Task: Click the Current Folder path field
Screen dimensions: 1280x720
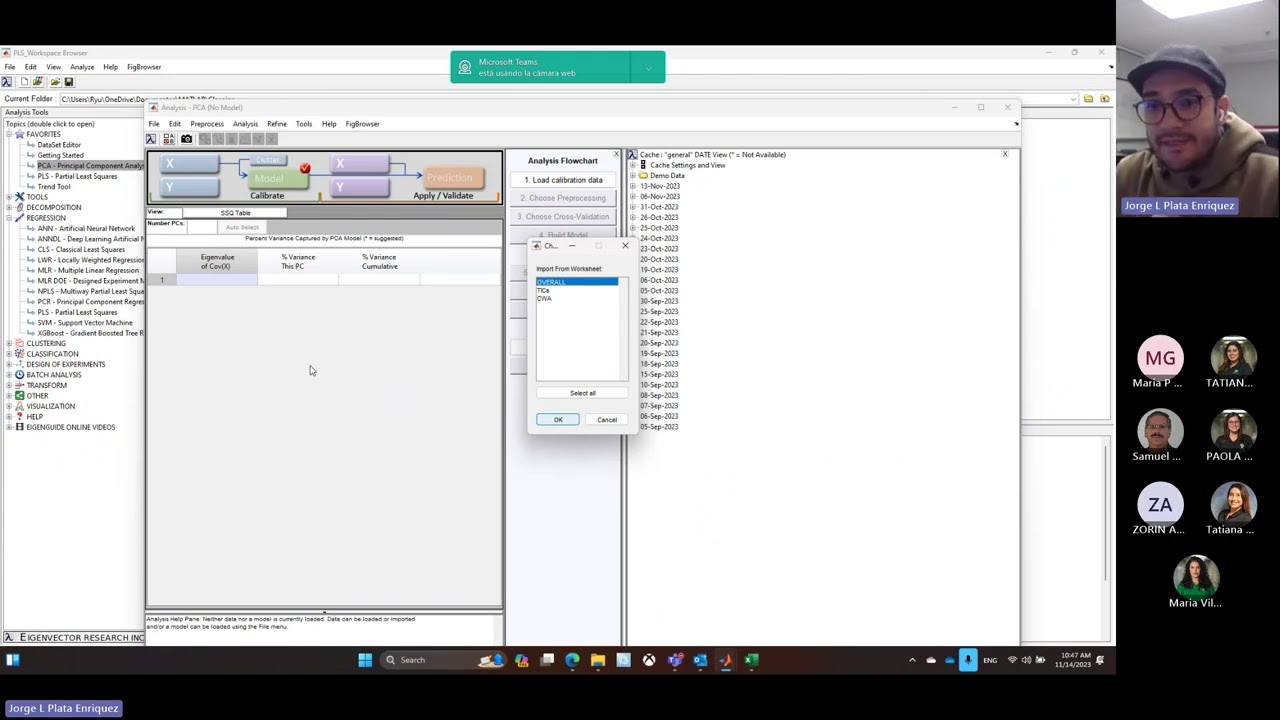Action: (x=568, y=99)
